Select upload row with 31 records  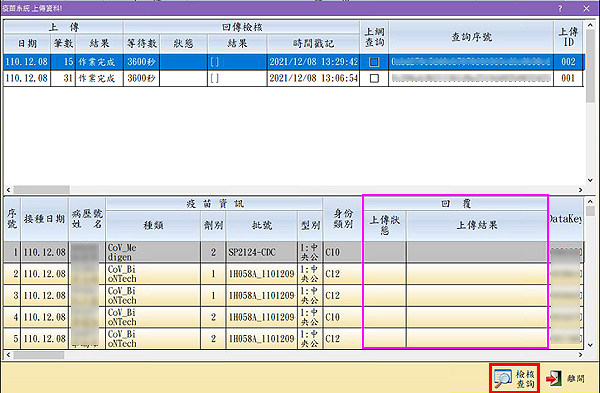coord(293,78)
